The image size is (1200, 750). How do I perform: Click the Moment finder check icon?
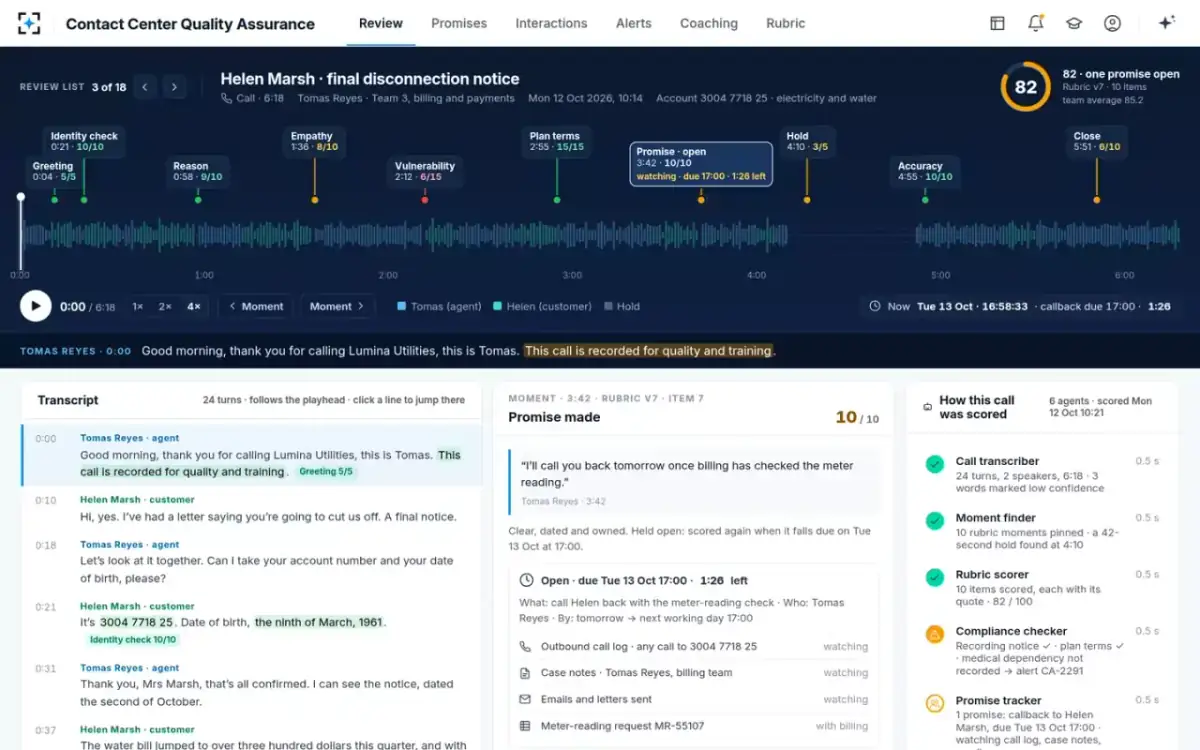pos(934,521)
